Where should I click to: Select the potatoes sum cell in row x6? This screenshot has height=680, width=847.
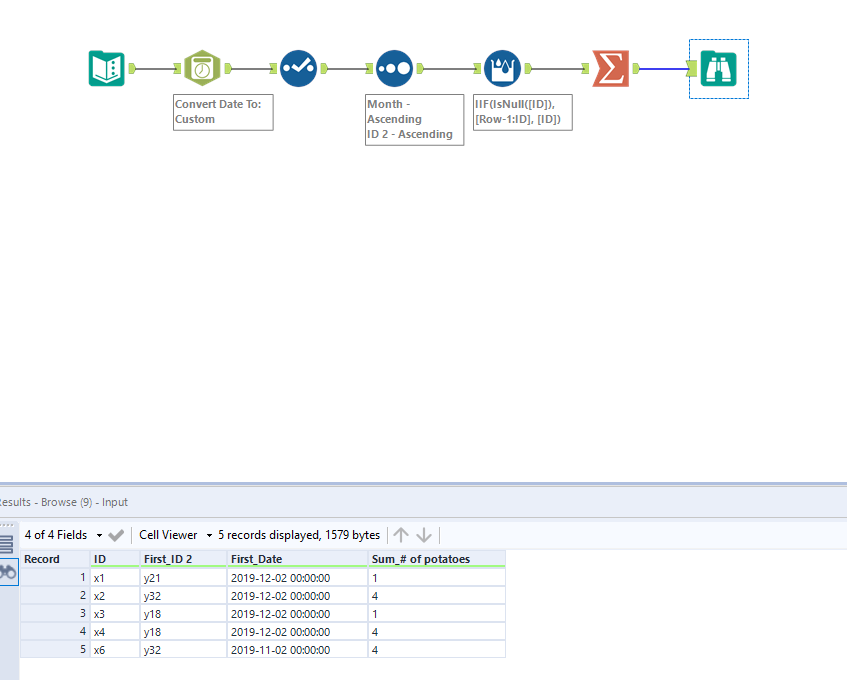[x=436, y=650]
